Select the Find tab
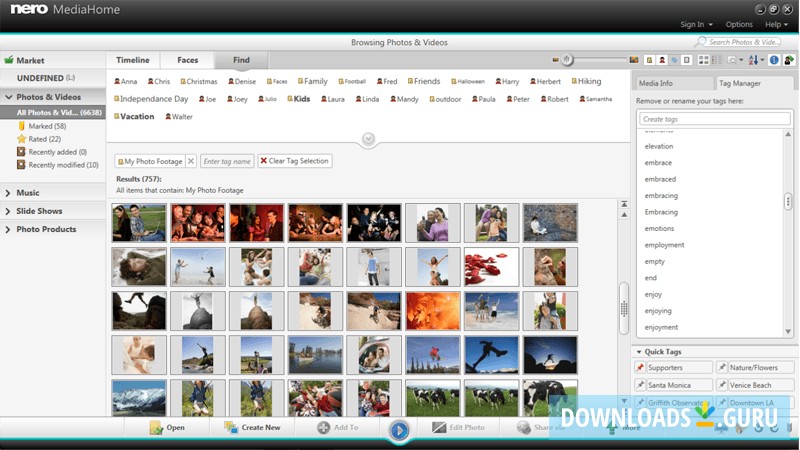This screenshot has width=800, height=450. tap(241, 60)
